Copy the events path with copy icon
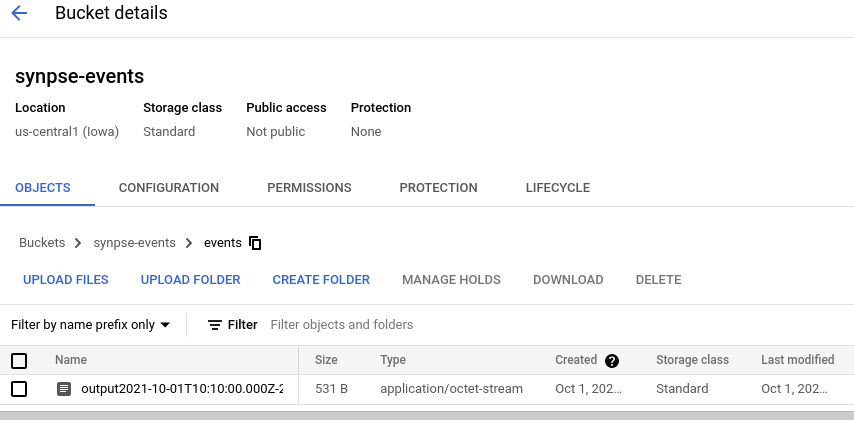Screen dimensions: 854x435 (x=255, y=243)
